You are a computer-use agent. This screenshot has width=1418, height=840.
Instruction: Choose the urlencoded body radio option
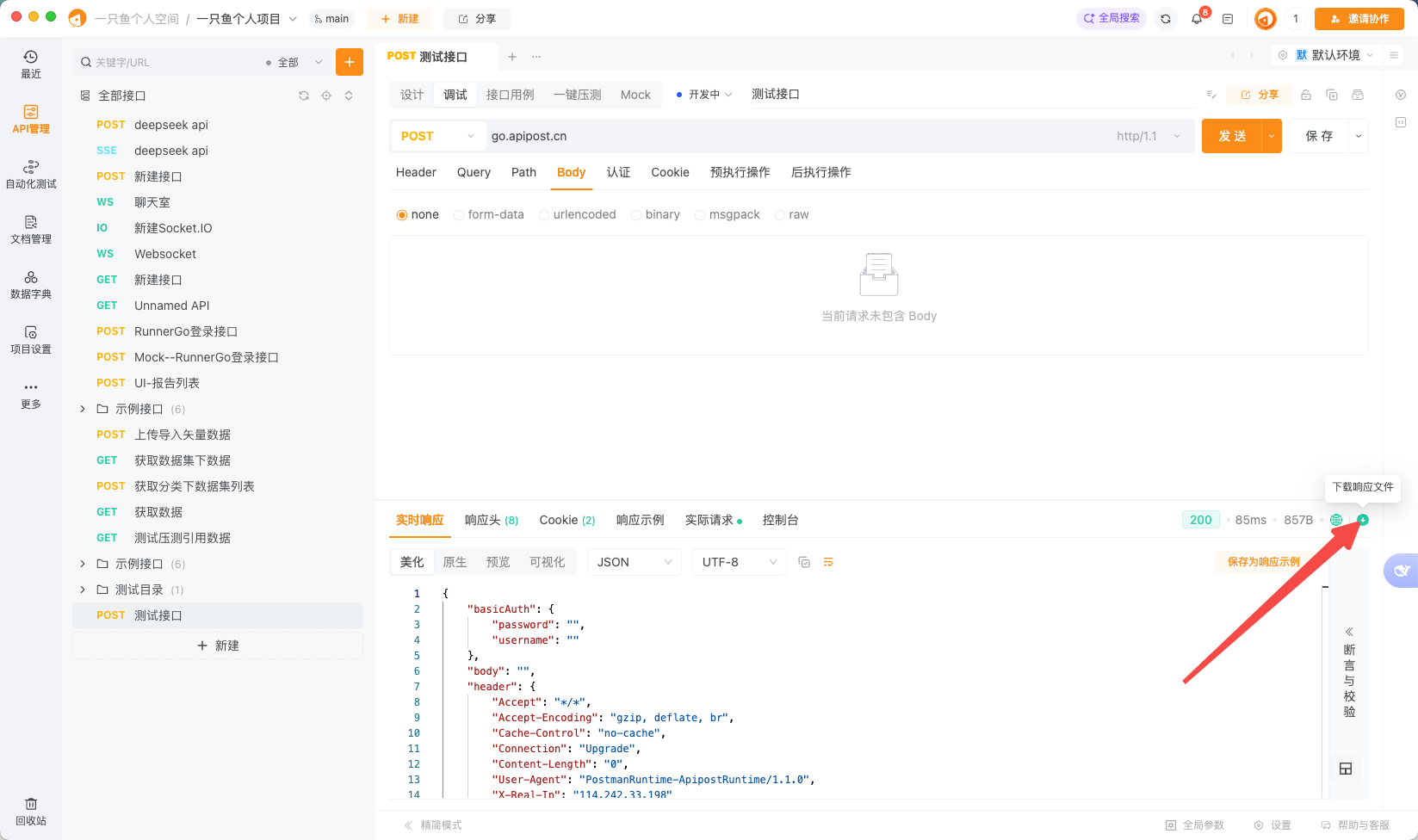coord(544,215)
